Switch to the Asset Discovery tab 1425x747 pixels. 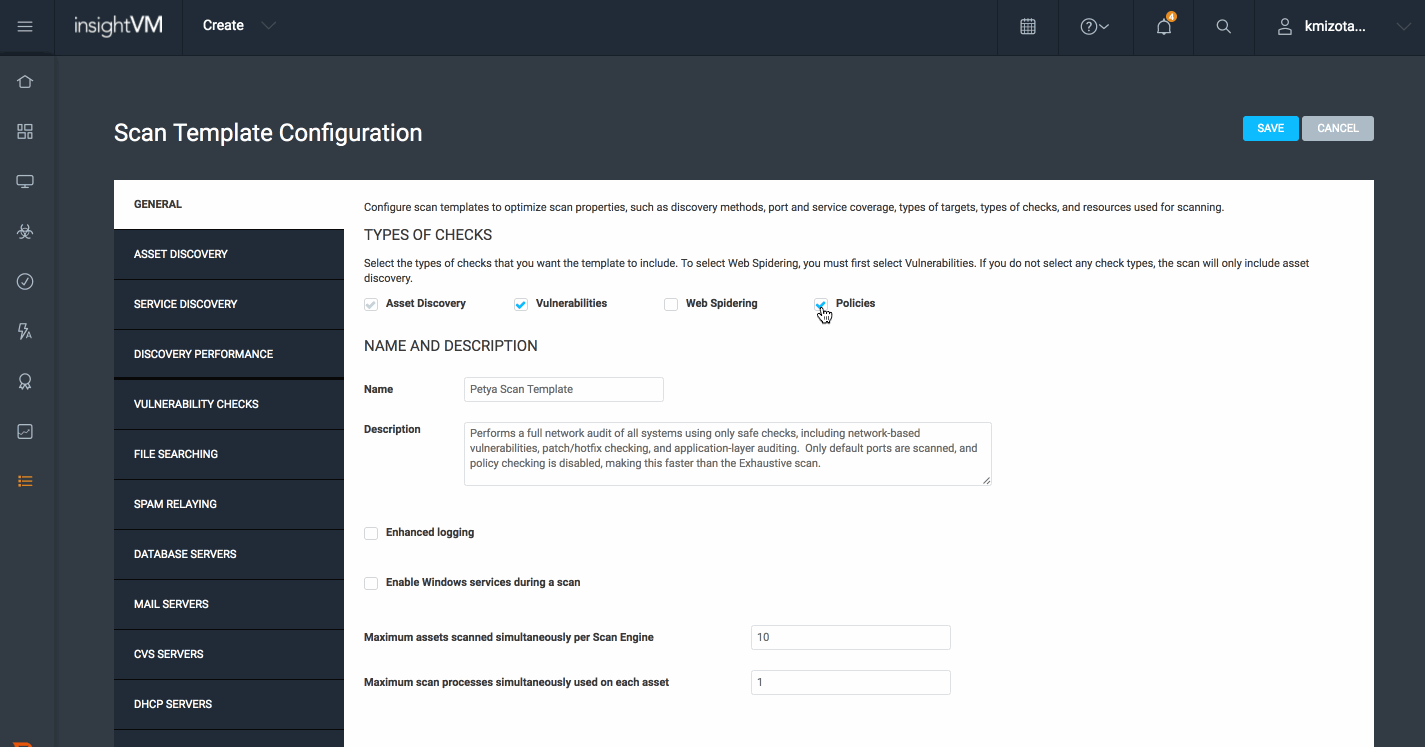coord(229,254)
